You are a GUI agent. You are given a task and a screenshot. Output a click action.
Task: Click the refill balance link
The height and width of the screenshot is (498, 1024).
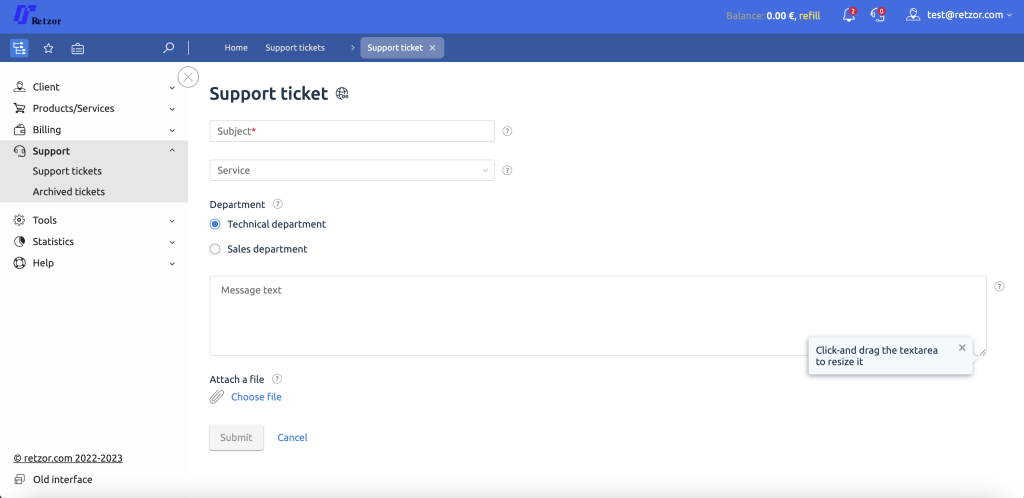(809, 16)
